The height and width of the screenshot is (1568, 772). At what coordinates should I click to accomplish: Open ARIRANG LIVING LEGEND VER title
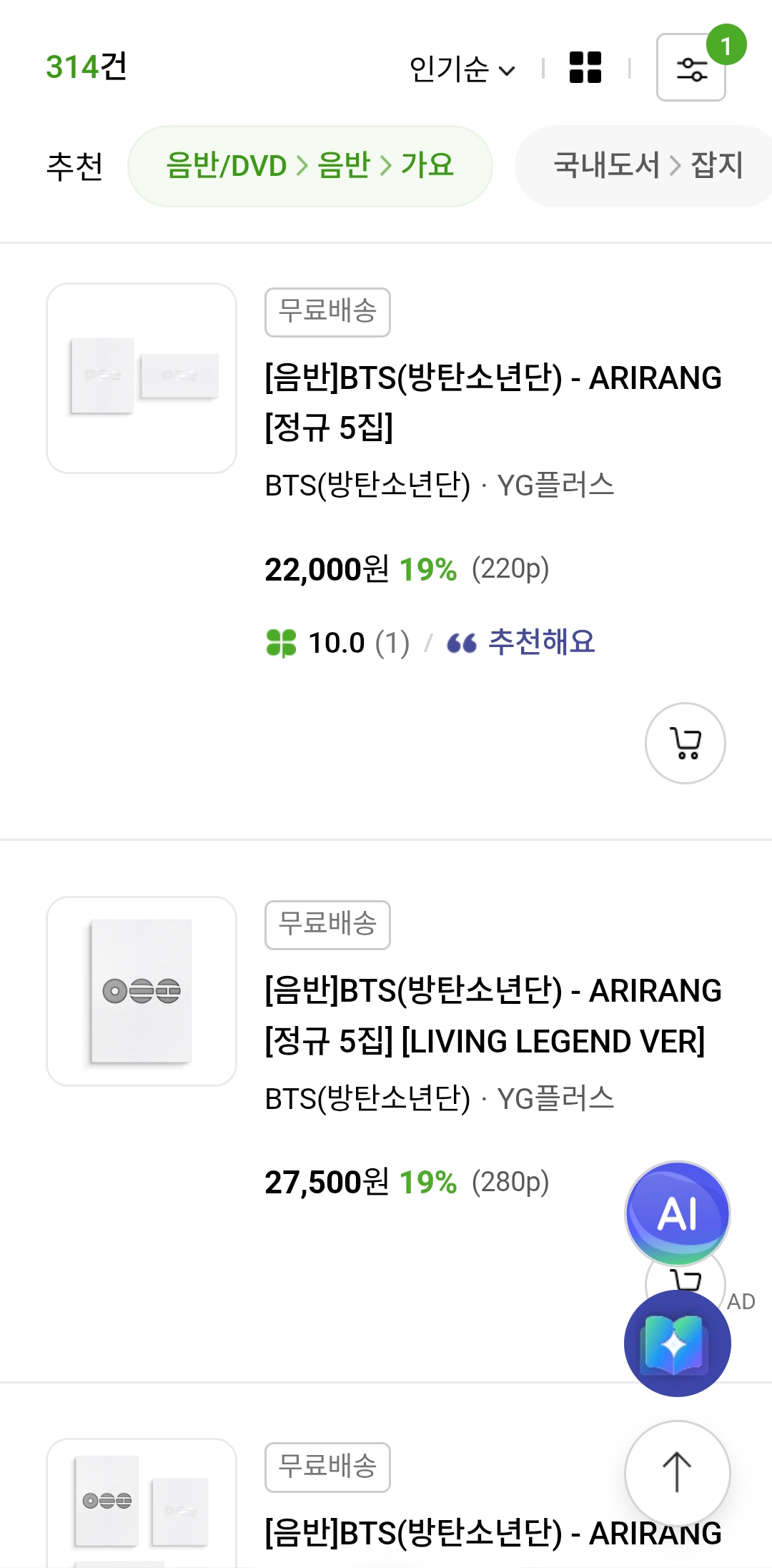click(493, 1015)
